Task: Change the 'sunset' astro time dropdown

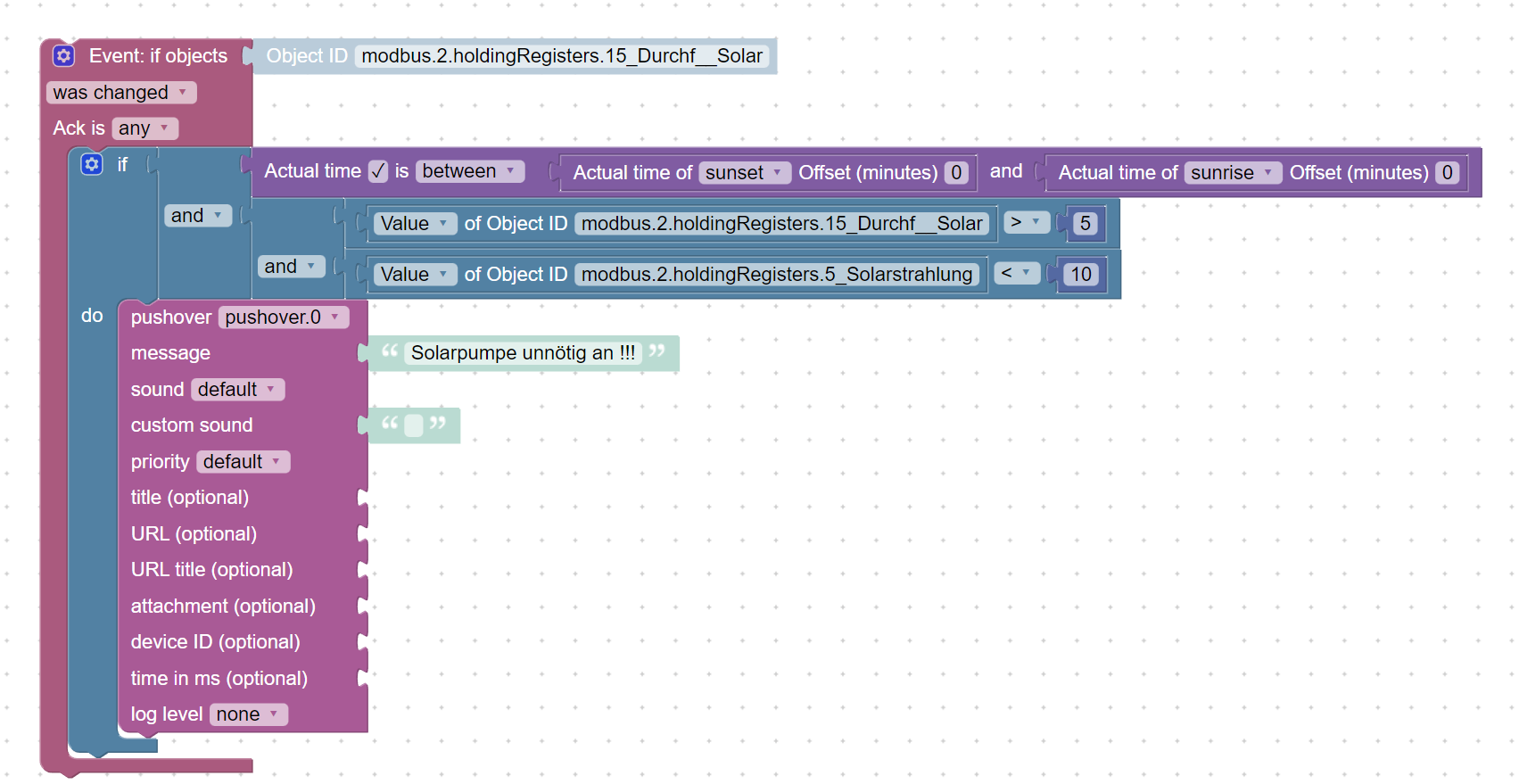Action: pyautogui.click(x=745, y=173)
